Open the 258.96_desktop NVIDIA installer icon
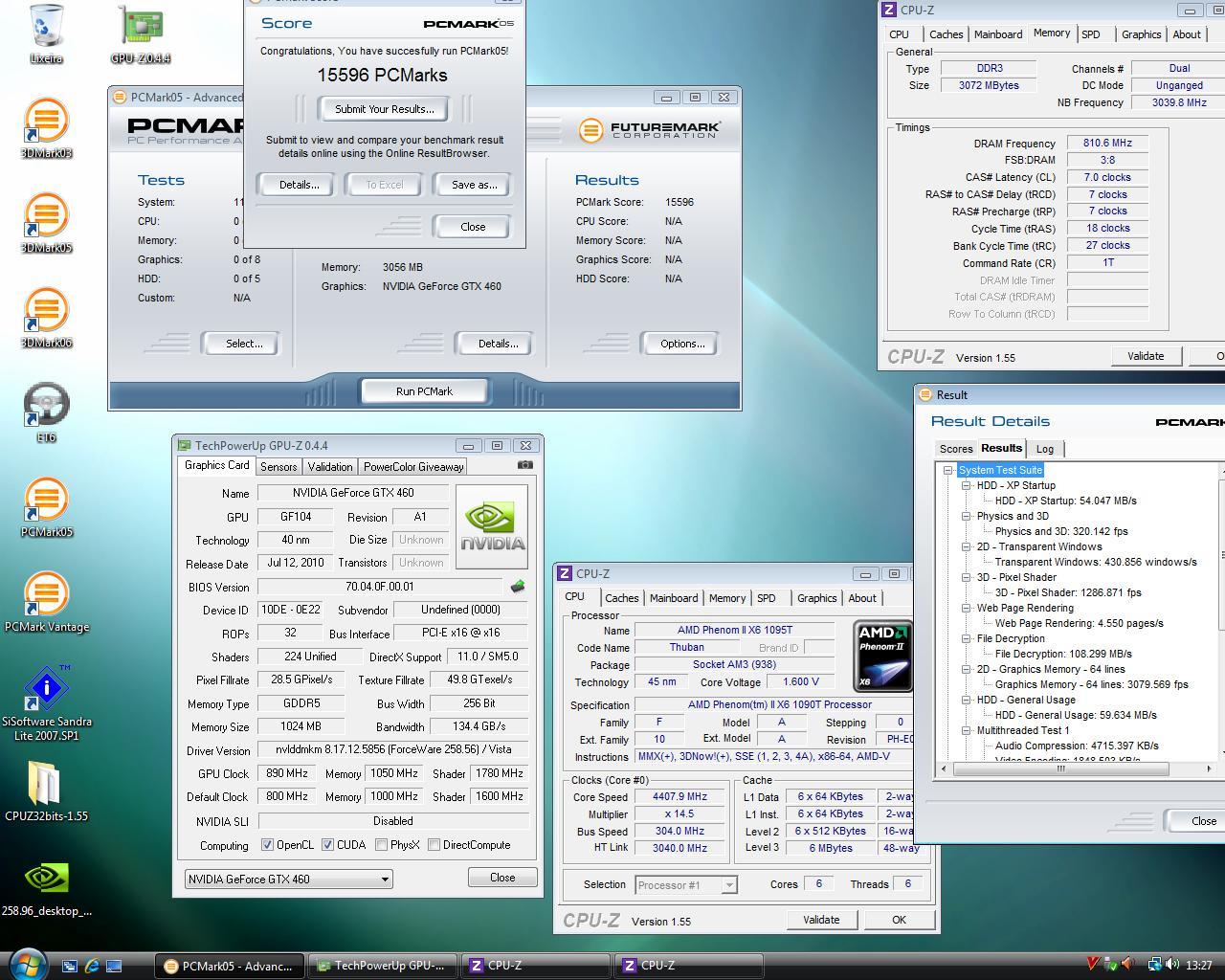Screen dimensions: 1225x980 [46, 888]
